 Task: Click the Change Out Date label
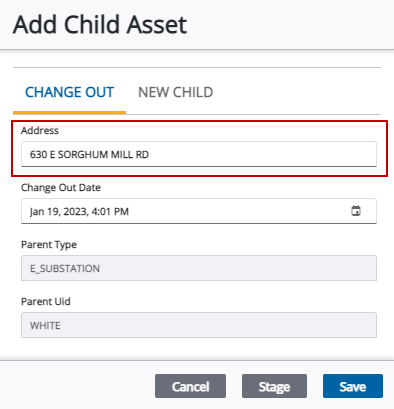click(x=61, y=188)
